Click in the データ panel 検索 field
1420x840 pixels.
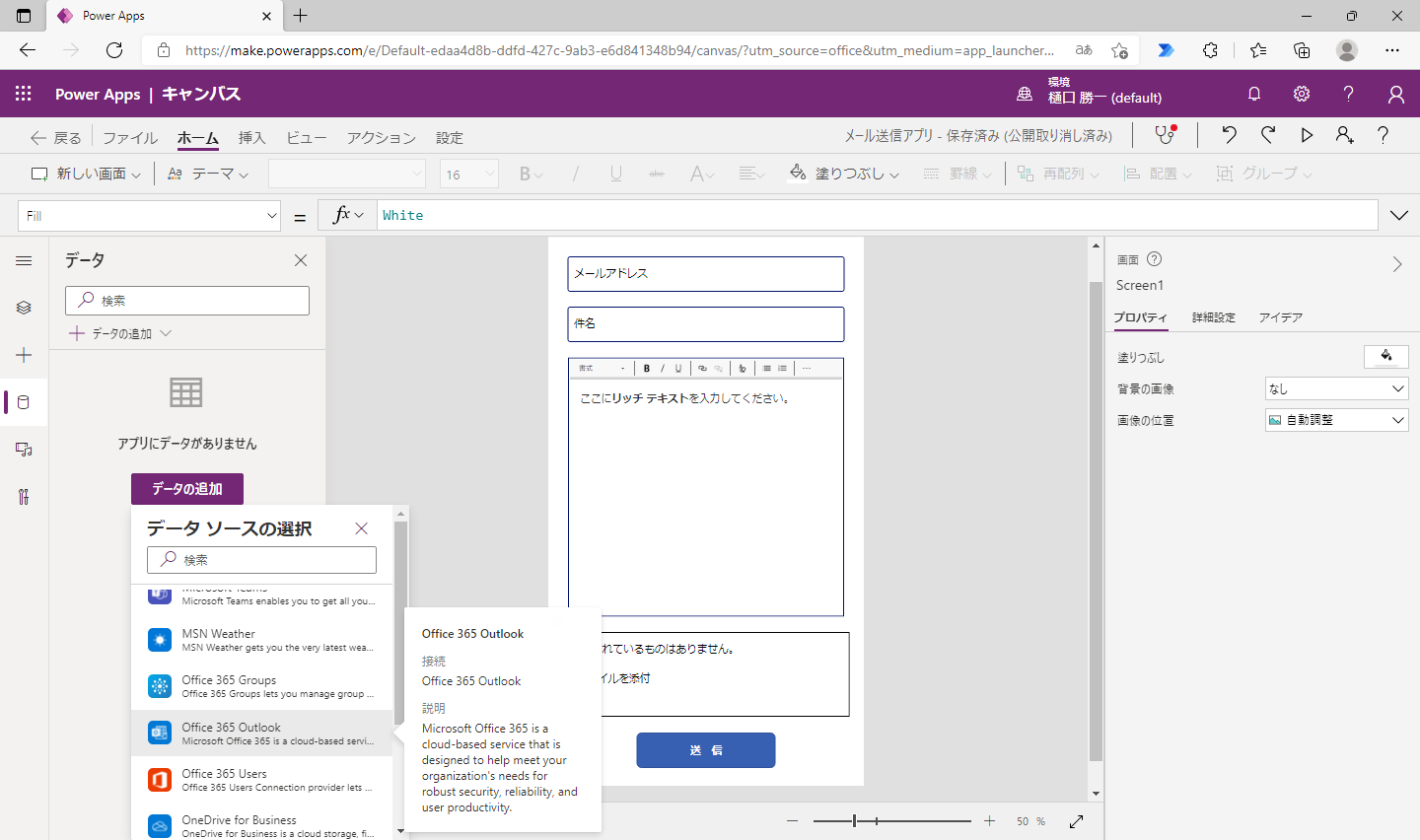click(187, 301)
